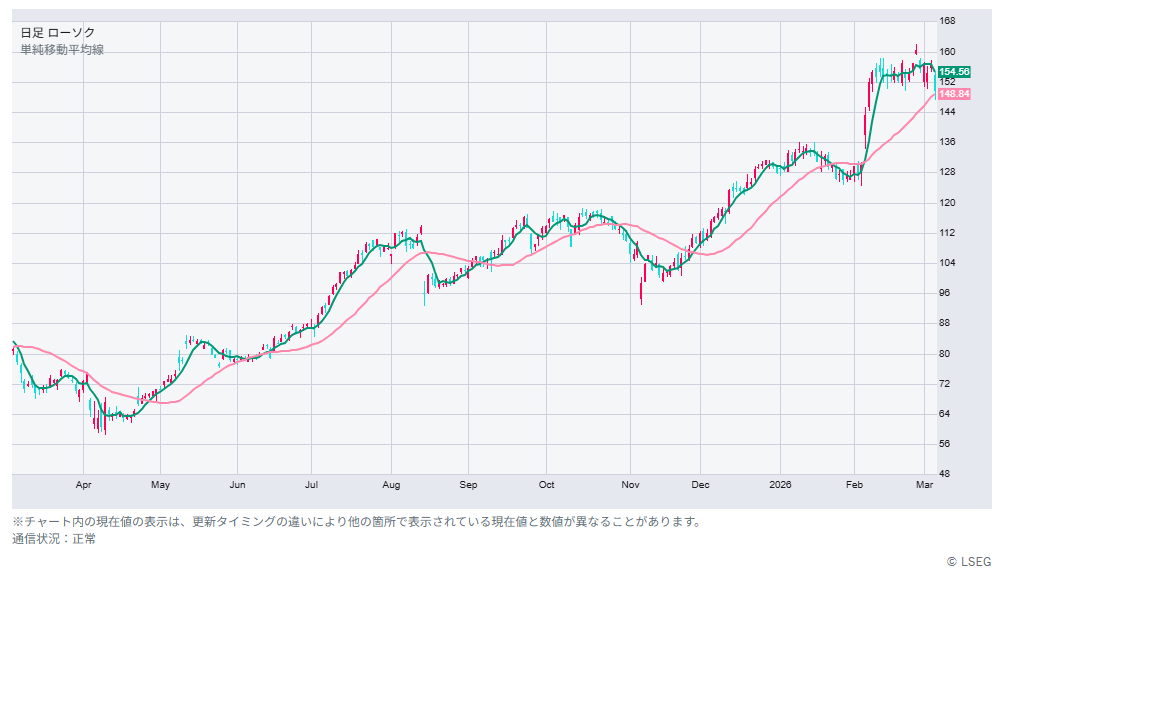This screenshot has height=720, width=1152.
Task: Select the 単純移動平均線 legend label
Action: (x=62, y=50)
